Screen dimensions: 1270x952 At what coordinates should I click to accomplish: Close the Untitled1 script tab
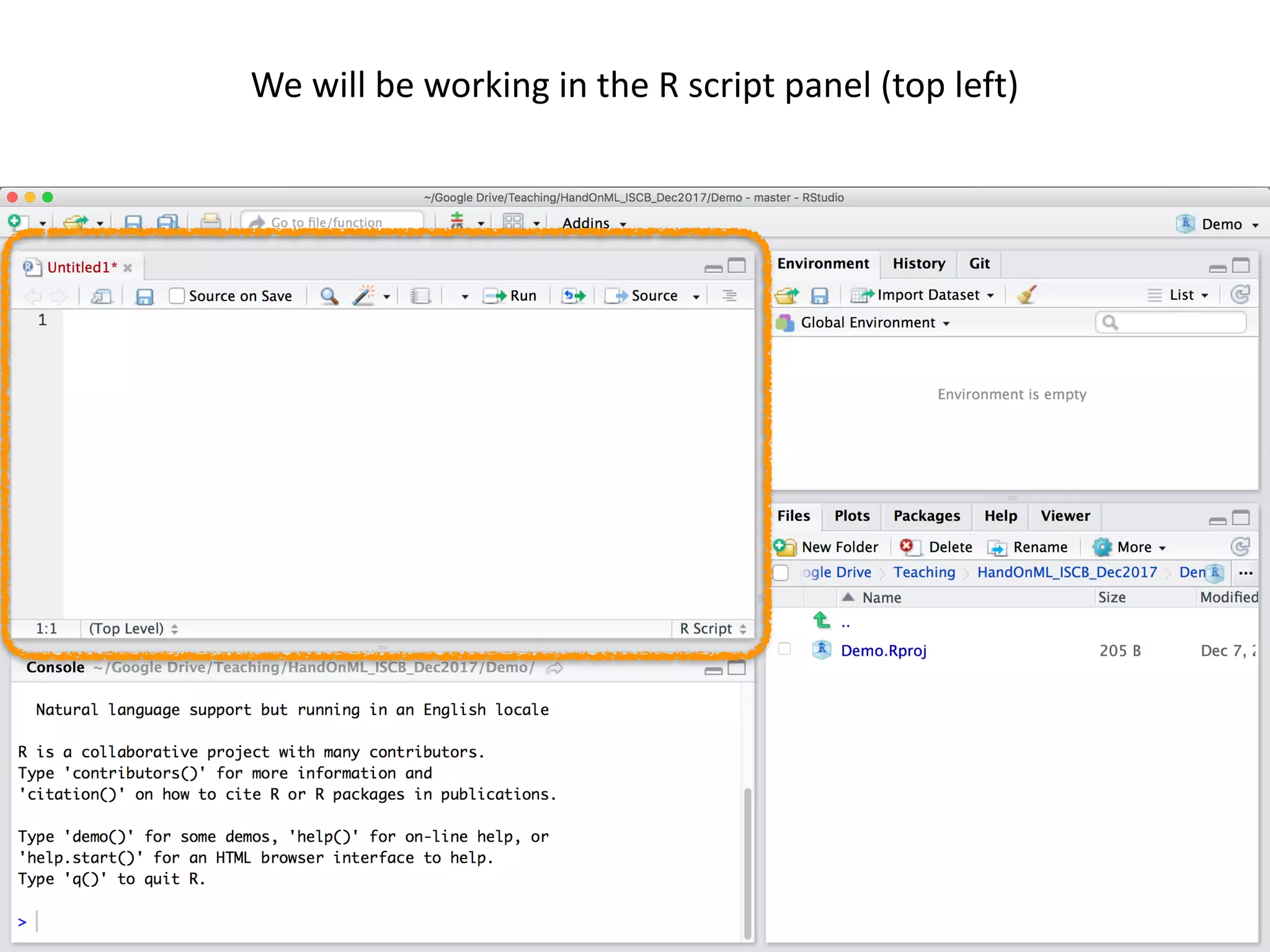[x=128, y=268]
